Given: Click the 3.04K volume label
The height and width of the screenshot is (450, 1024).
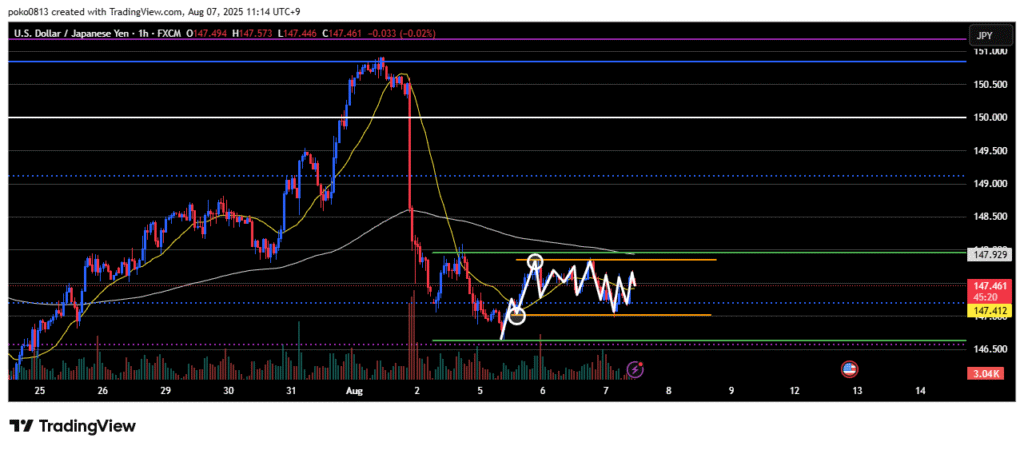Looking at the screenshot, I should pos(988,374).
